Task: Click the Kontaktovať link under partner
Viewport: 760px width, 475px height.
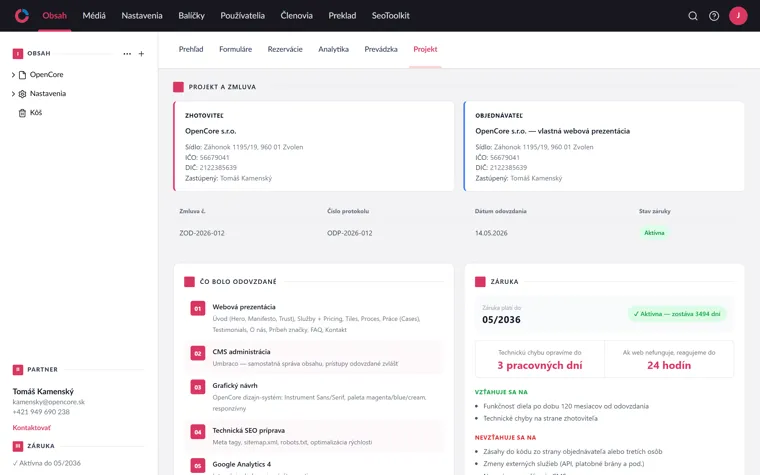Action: coord(32,428)
